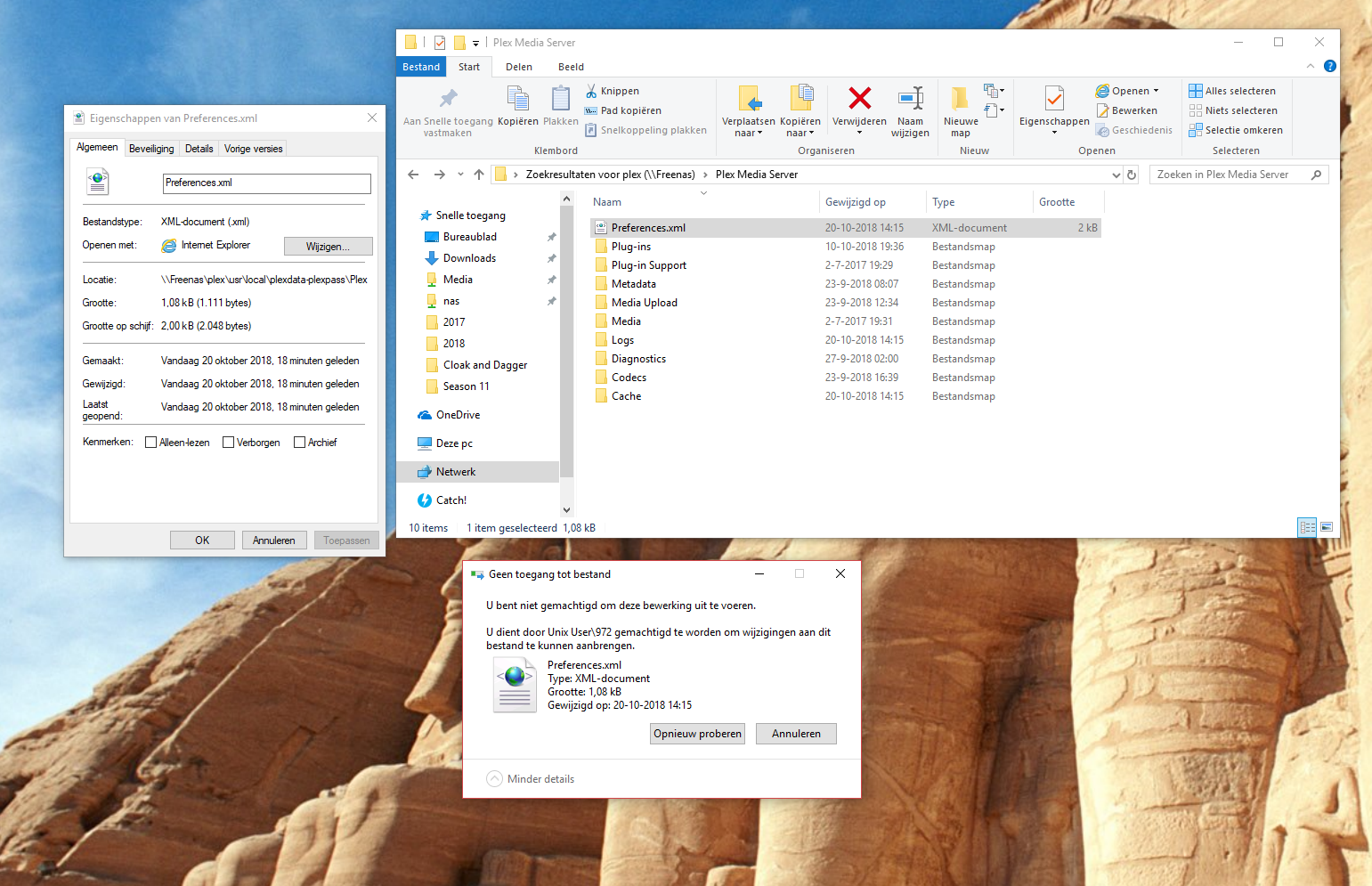Create a Nieuwe map folder
Viewport: 1372px width, 886px height.
tap(961, 111)
